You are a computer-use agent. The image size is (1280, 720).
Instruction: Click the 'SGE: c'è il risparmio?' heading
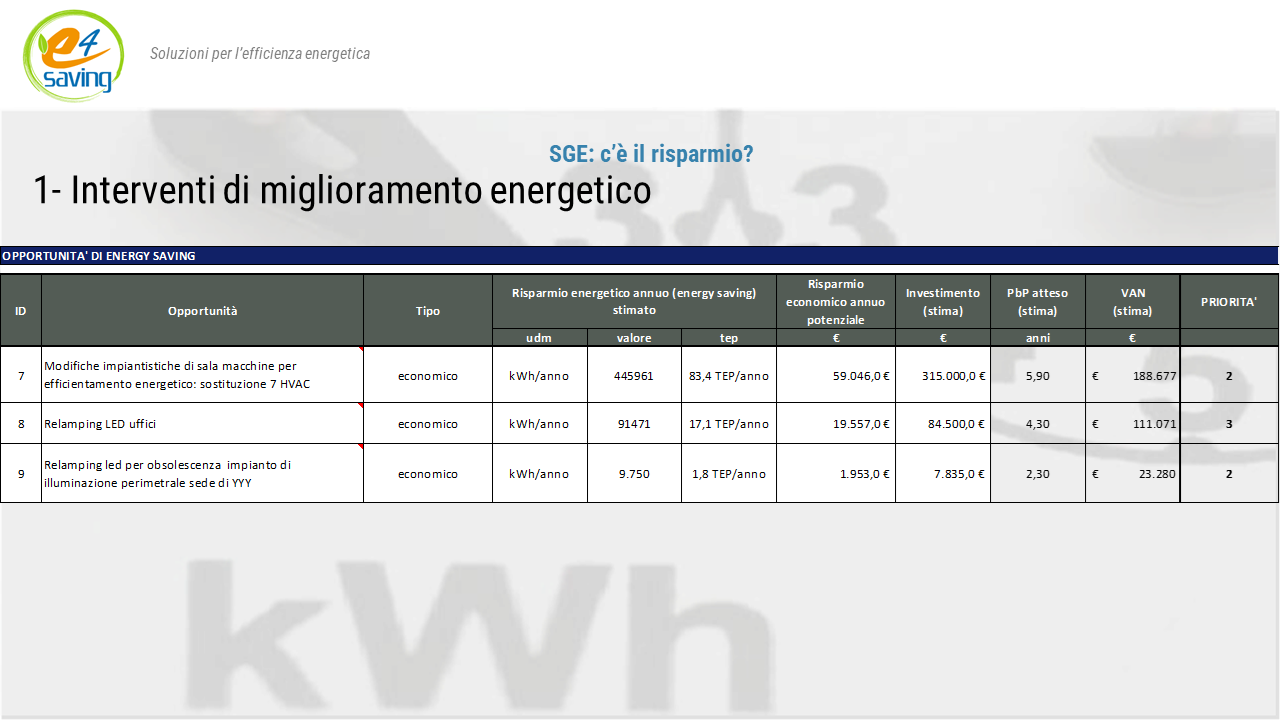(x=651, y=154)
